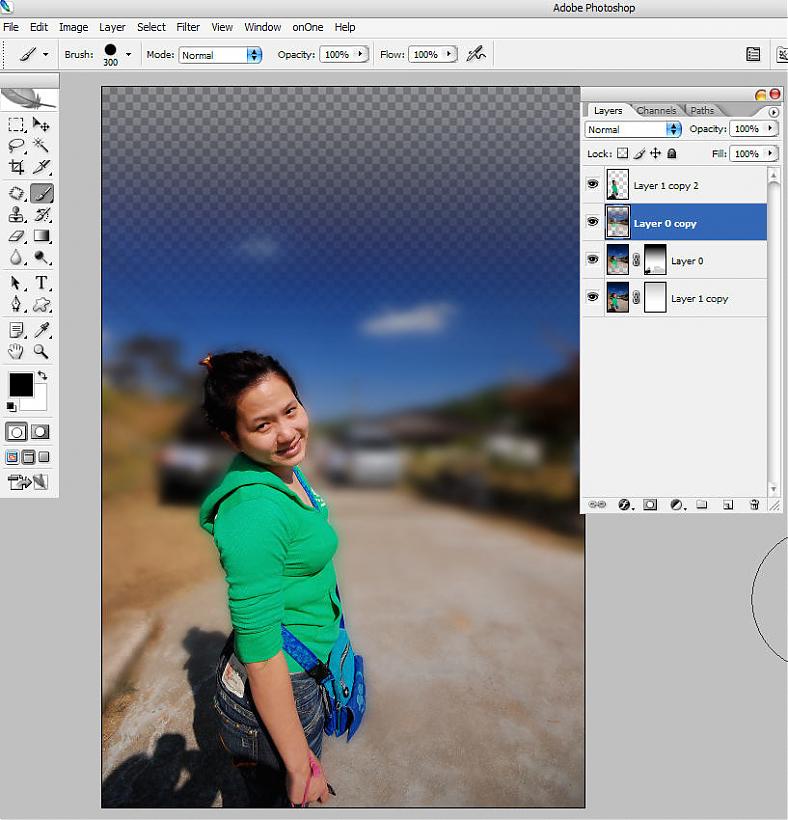
Task: Toggle Lock transparent pixels
Action: [622, 153]
